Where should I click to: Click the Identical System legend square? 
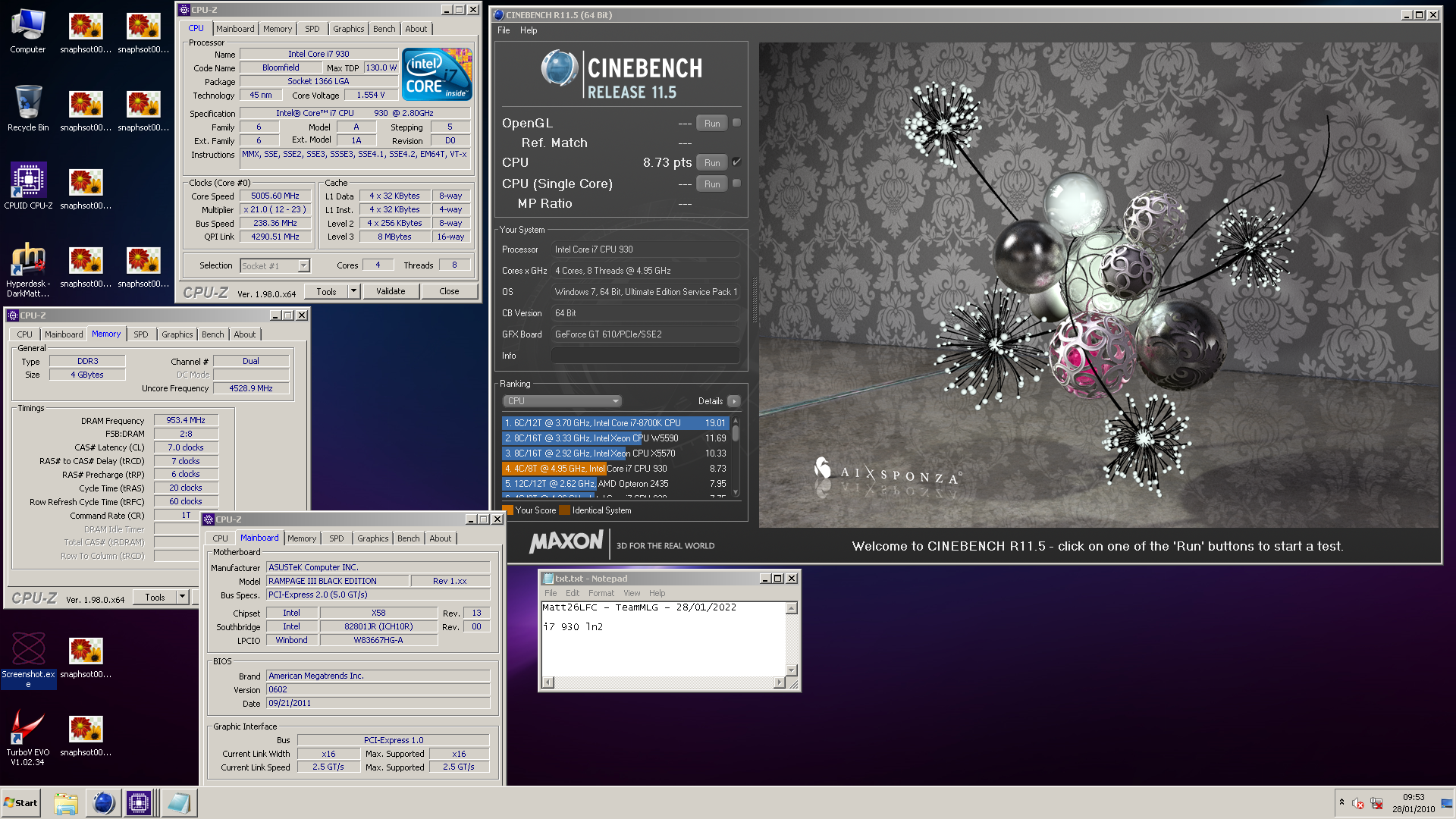564,510
